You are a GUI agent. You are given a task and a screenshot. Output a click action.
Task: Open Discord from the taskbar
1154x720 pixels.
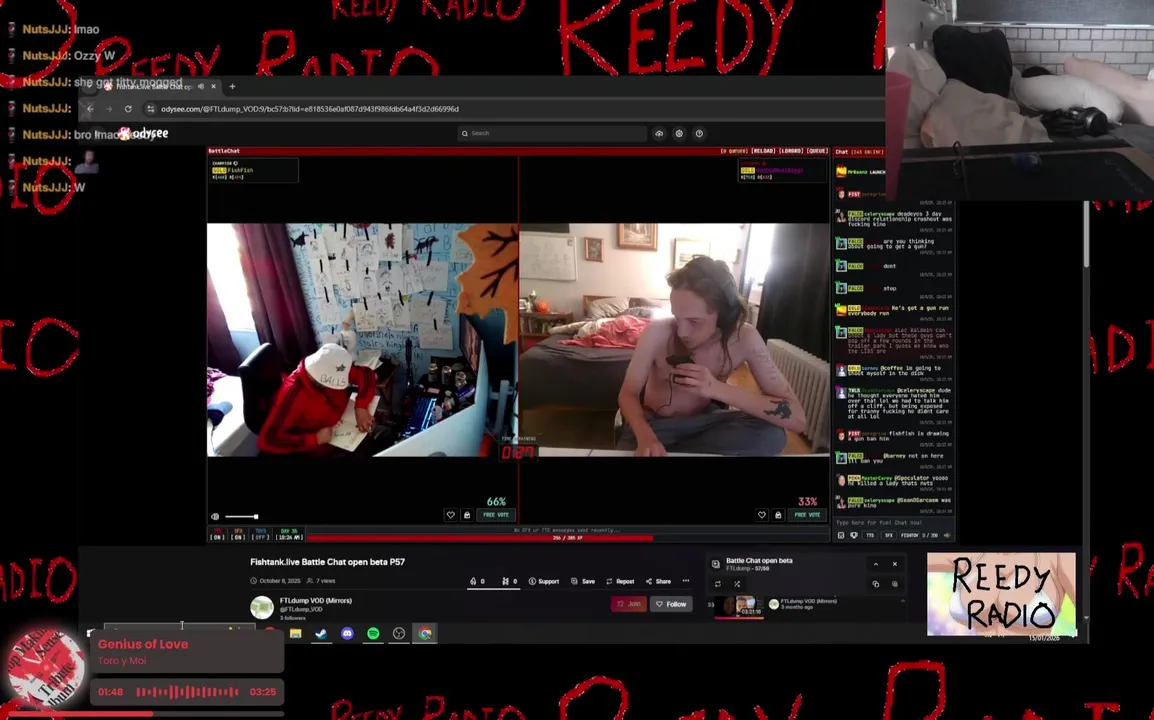point(347,633)
